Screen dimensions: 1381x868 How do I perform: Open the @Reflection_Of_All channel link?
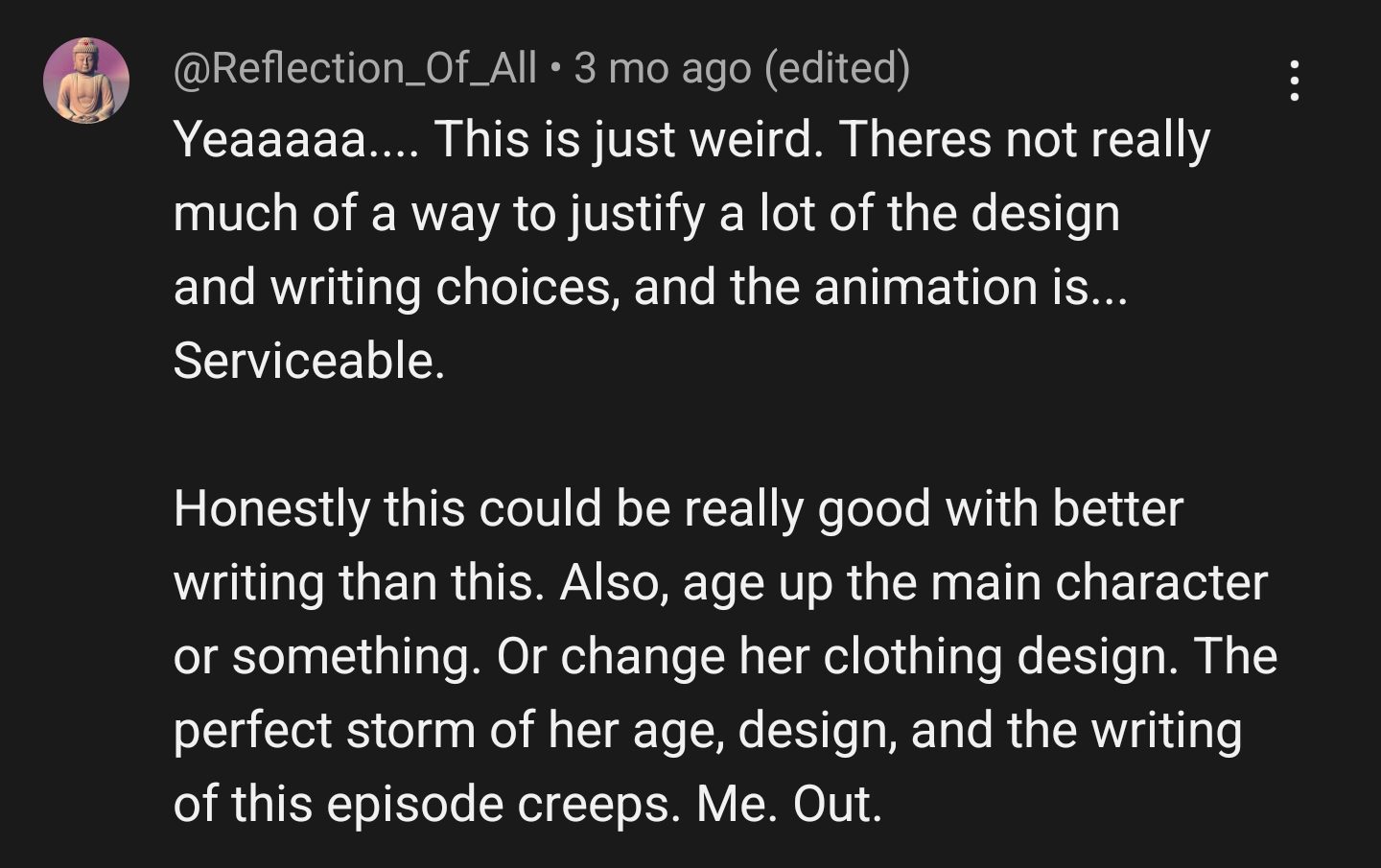355,68
